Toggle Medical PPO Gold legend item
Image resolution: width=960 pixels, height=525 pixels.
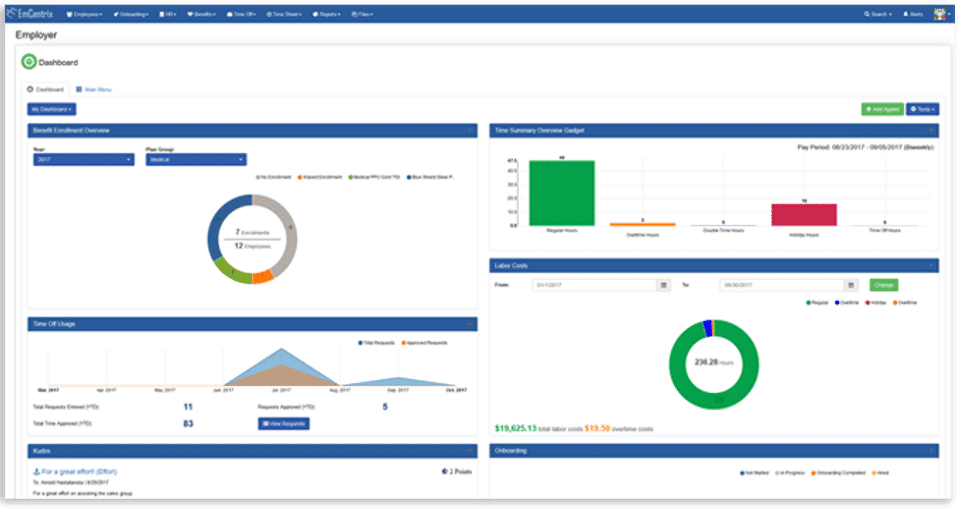tap(374, 177)
